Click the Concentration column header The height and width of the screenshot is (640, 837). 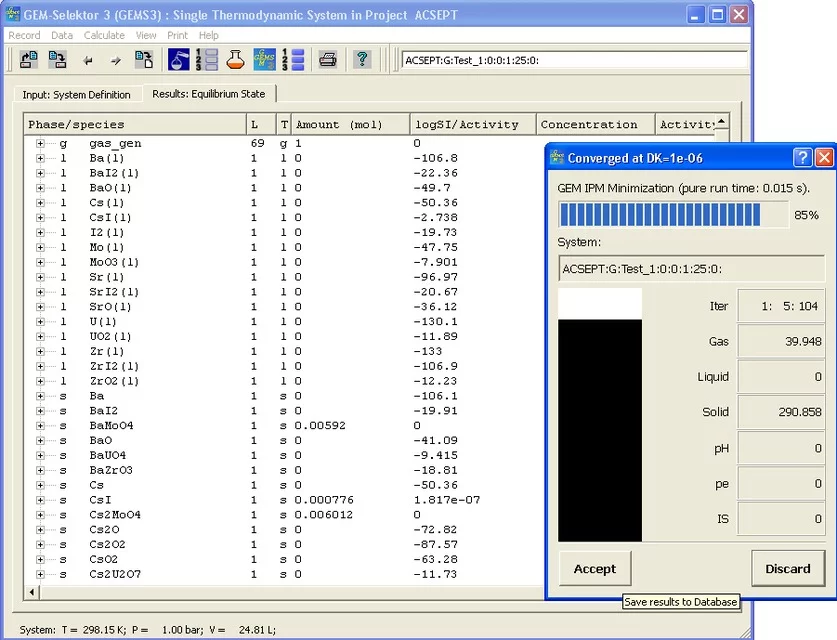click(x=595, y=124)
